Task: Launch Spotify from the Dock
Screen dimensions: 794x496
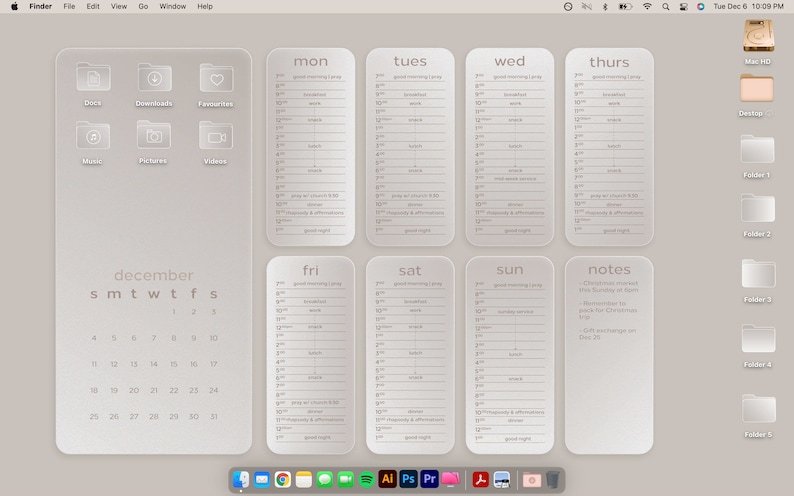Action: 367,479
